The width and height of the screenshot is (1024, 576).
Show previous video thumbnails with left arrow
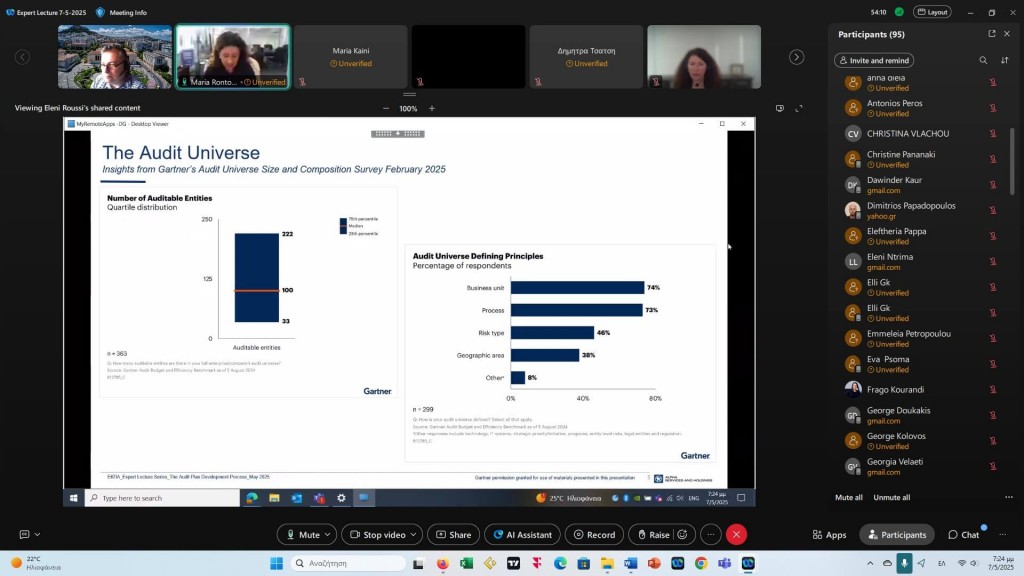[22, 57]
